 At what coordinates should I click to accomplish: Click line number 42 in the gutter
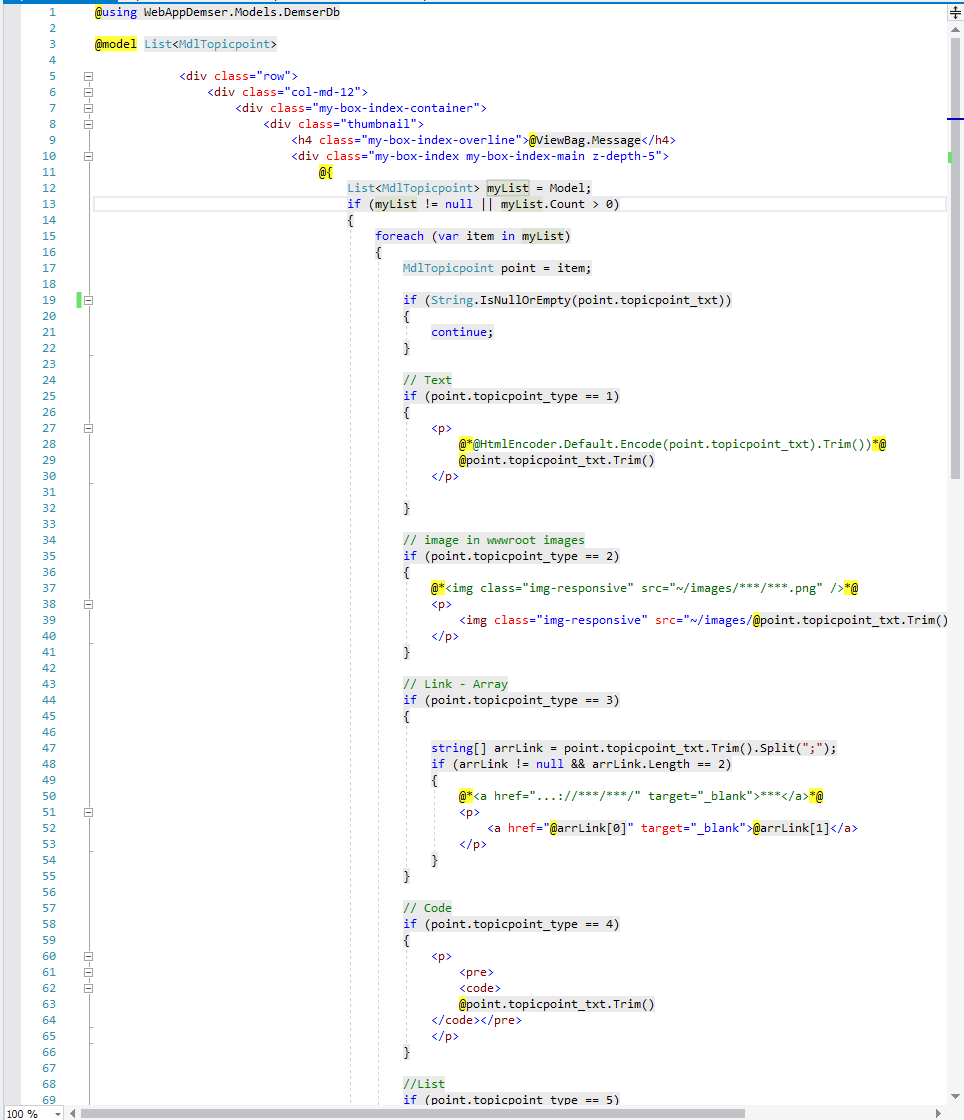pos(49,668)
